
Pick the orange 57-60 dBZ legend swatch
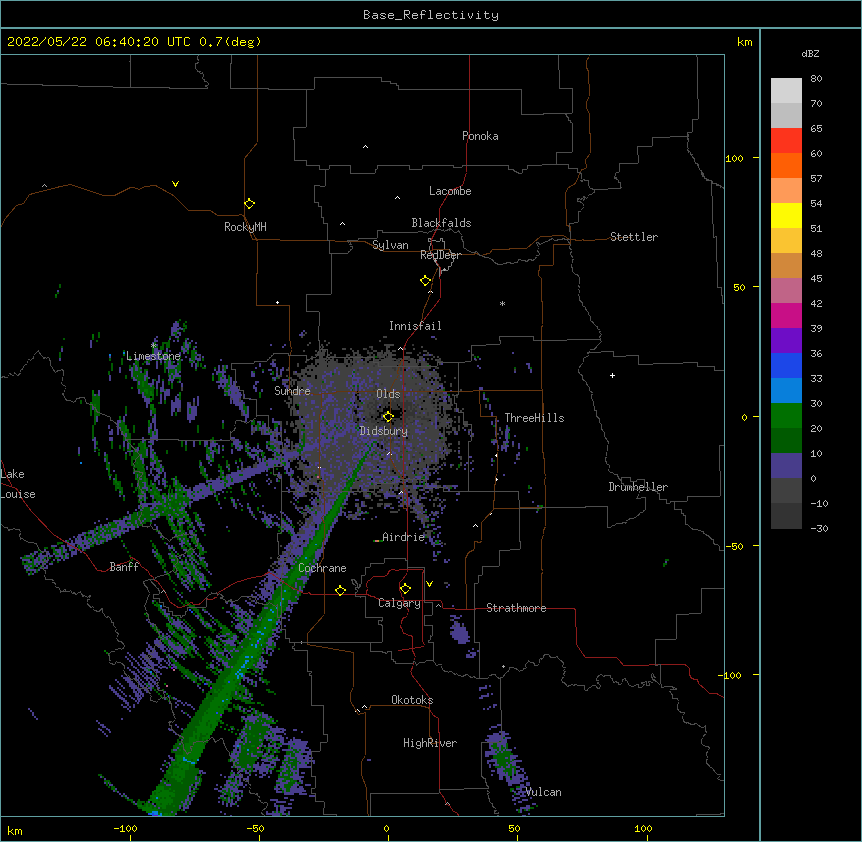(786, 165)
